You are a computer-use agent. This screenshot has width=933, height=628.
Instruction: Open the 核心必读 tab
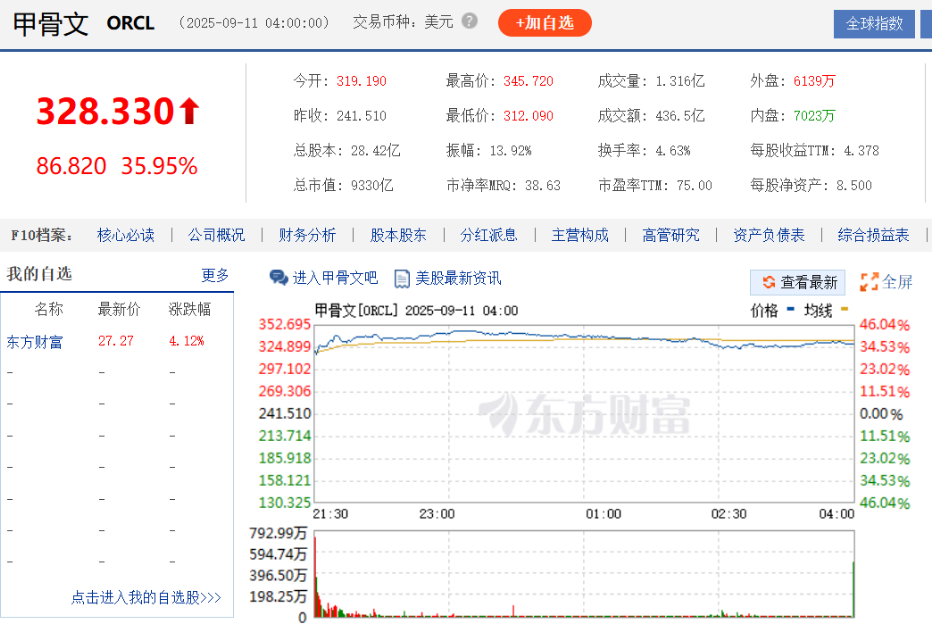(x=126, y=236)
